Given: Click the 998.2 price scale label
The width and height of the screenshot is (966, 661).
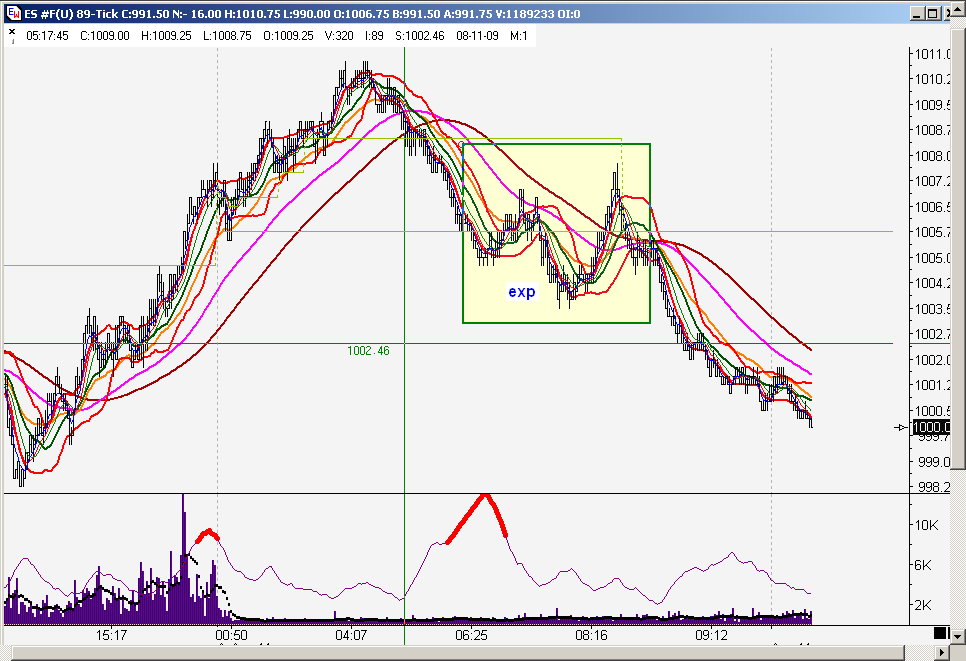Looking at the screenshot, I should click(x=933, y=487).
